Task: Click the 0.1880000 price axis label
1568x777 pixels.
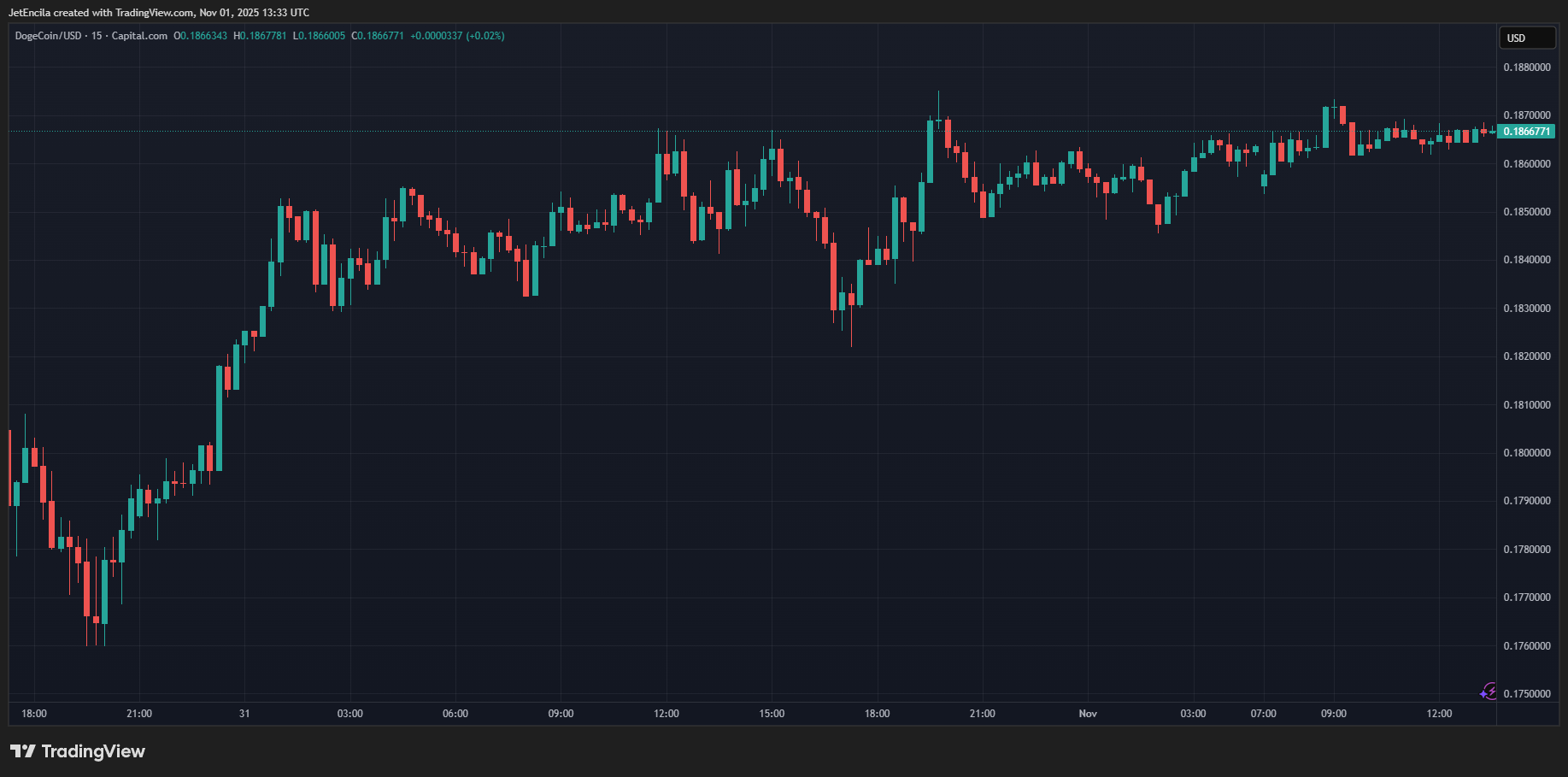Action: tap(1526, 68)
